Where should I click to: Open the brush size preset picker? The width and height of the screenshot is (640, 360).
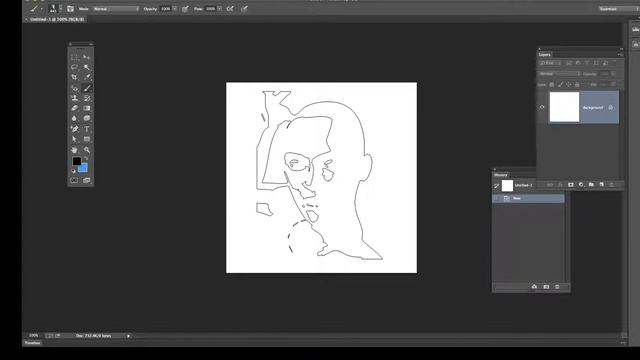(x=55, y=9)
